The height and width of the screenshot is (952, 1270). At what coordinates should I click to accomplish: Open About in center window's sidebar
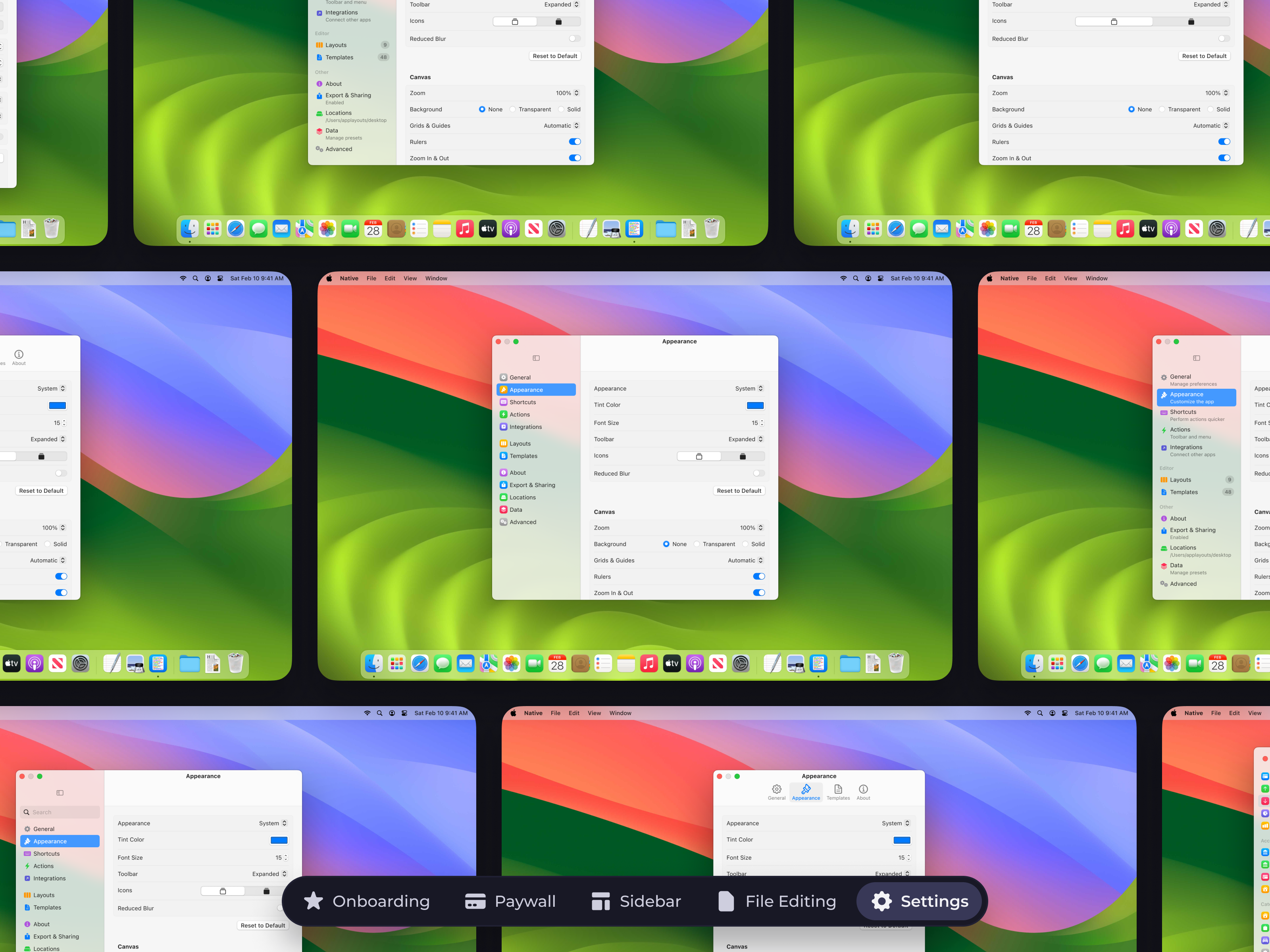pos(536,472)
